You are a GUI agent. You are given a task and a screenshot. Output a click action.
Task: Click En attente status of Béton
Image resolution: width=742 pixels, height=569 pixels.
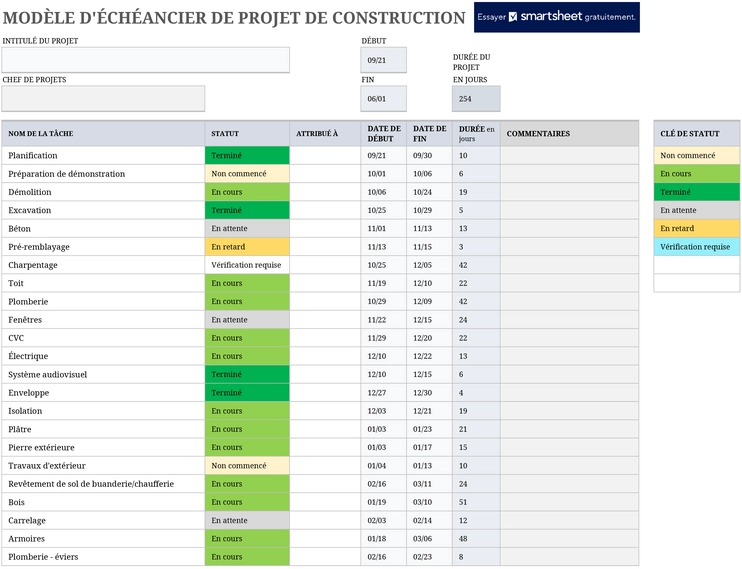pyautogui.click(x=247, y=228)
